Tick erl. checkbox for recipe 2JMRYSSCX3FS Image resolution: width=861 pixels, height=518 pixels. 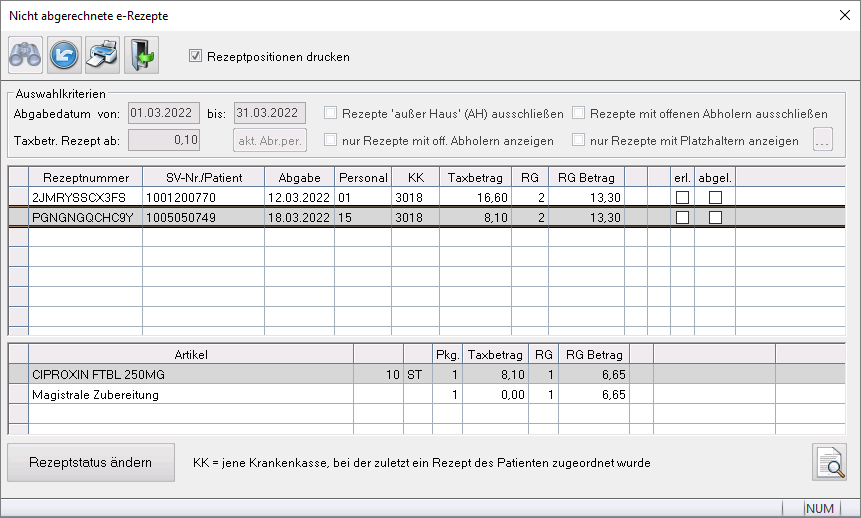pos(682,198)
